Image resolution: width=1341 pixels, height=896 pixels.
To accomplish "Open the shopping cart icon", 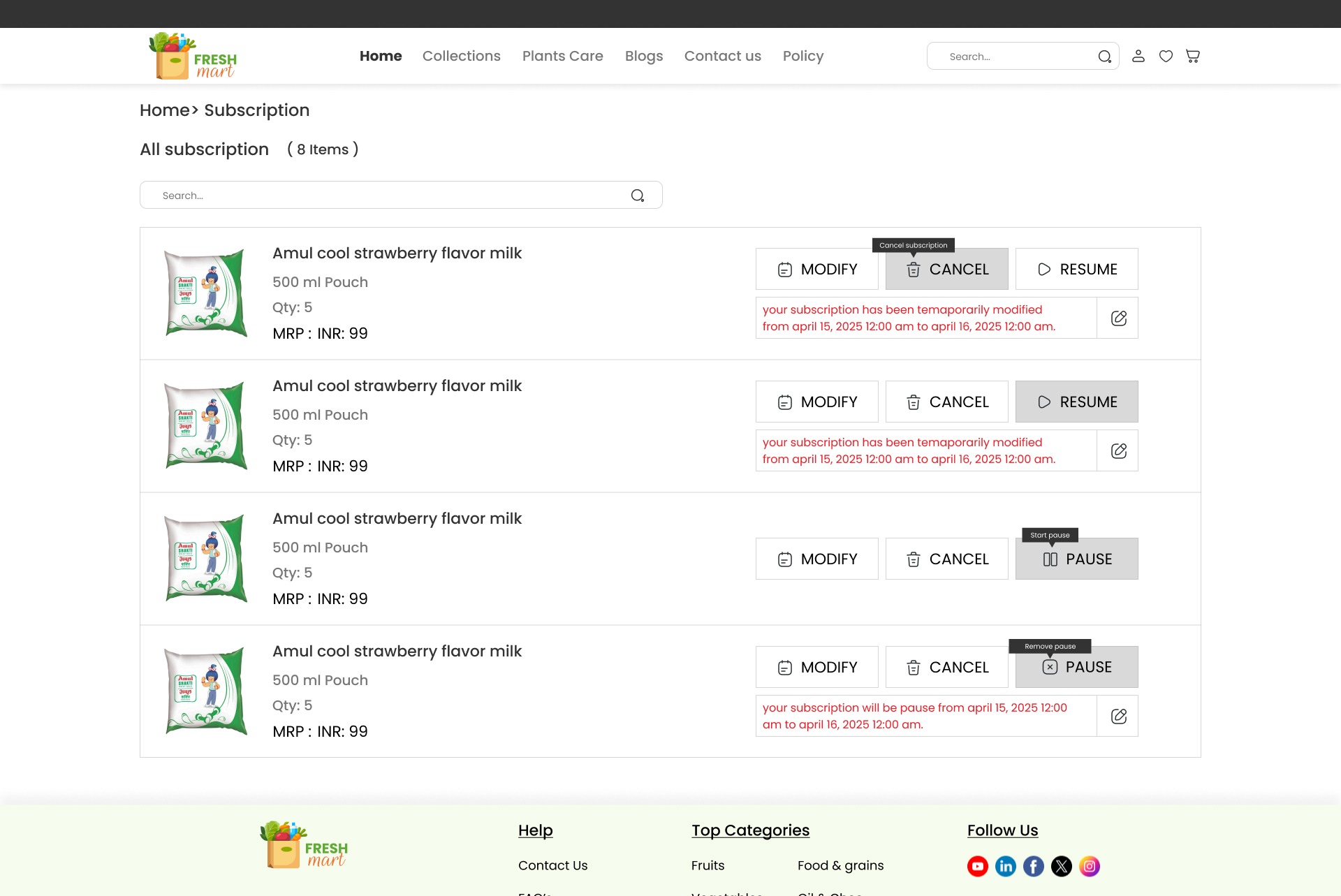I will coord(1193,56).
